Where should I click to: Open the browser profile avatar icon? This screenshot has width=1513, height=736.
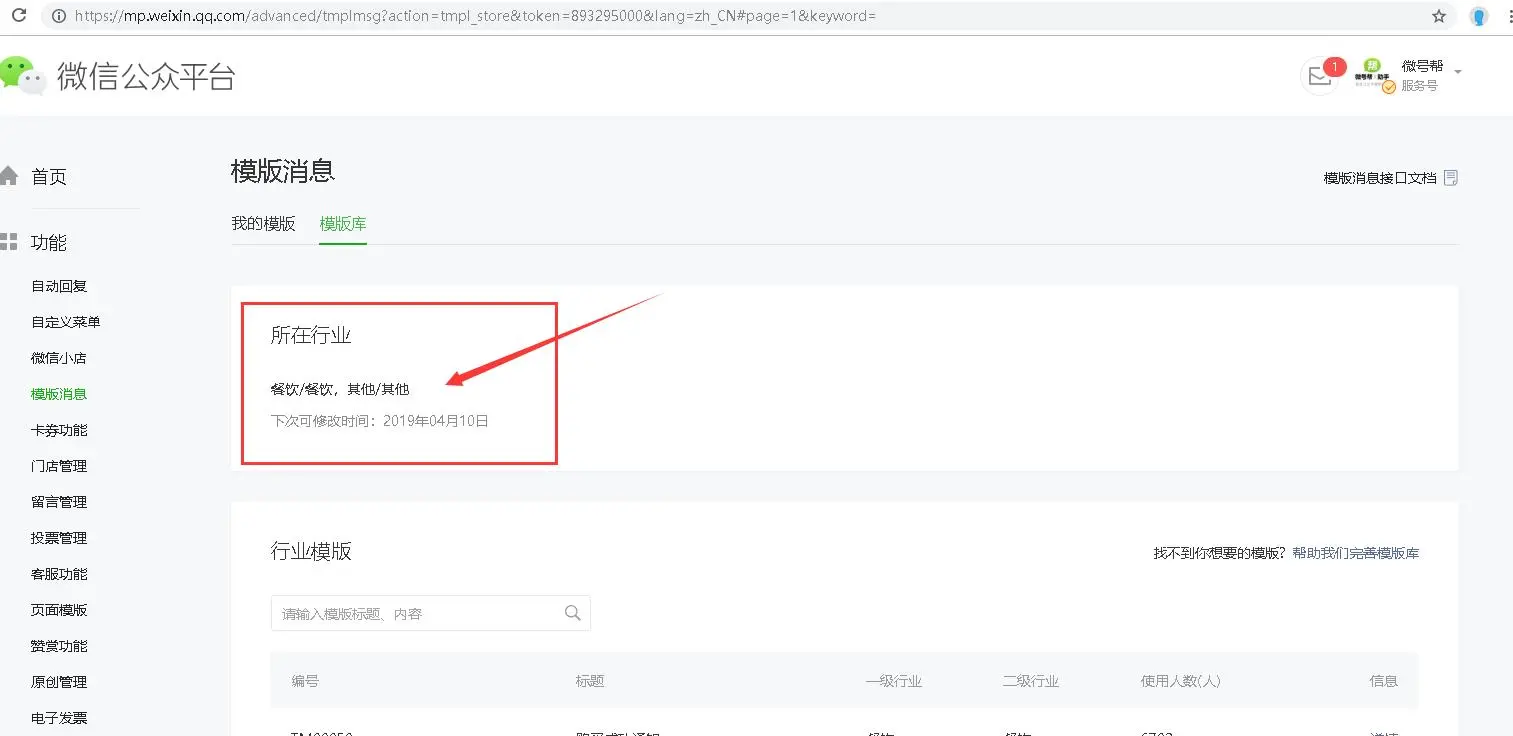pyautogui.click(x=1478, y=16)
